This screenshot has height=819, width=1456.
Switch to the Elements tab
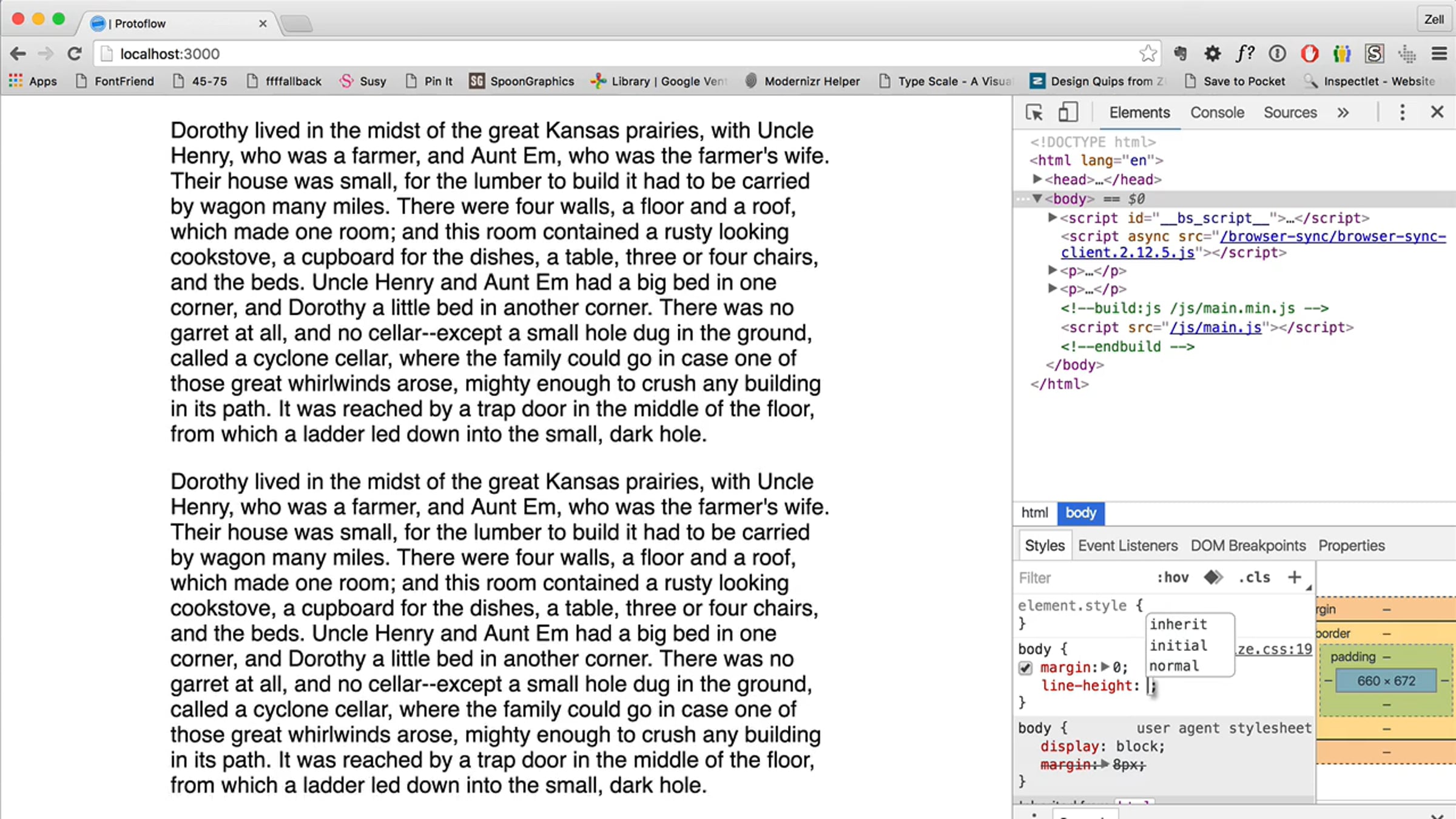[x=1139, y=113]
